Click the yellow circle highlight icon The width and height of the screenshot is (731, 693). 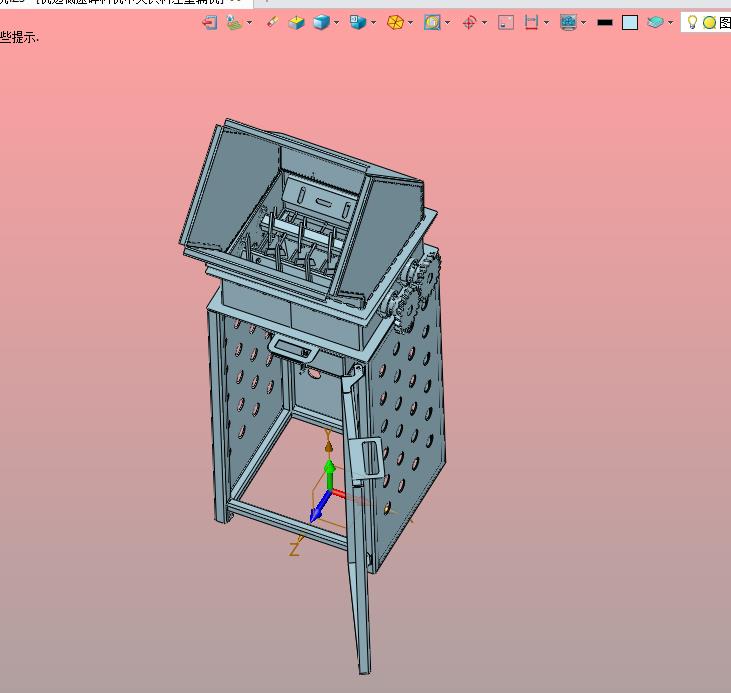tap(709, 22)
